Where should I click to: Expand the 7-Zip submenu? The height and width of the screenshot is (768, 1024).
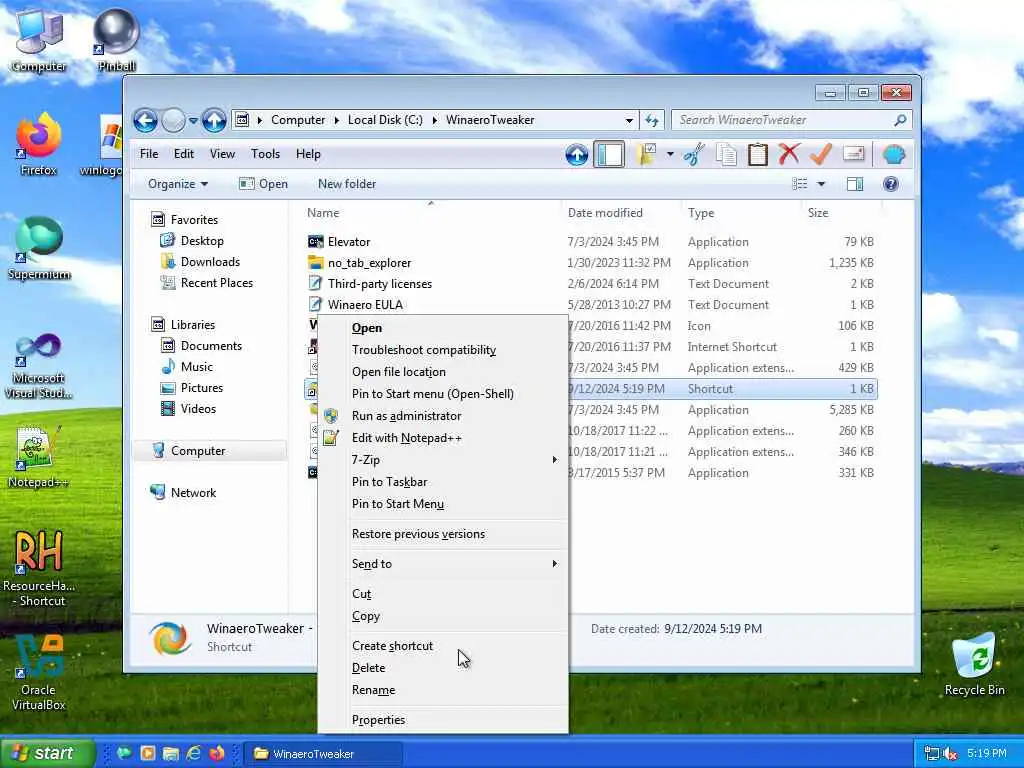(443, 460)
